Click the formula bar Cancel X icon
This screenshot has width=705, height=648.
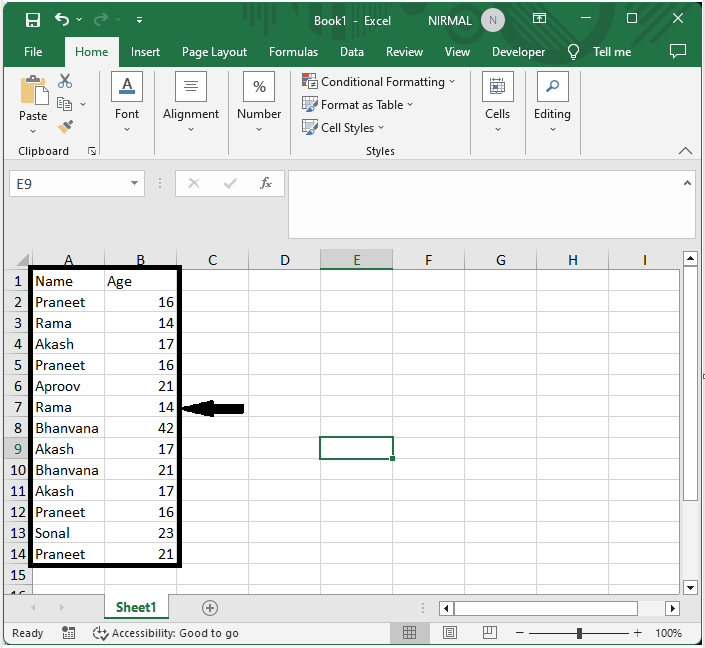194,183
